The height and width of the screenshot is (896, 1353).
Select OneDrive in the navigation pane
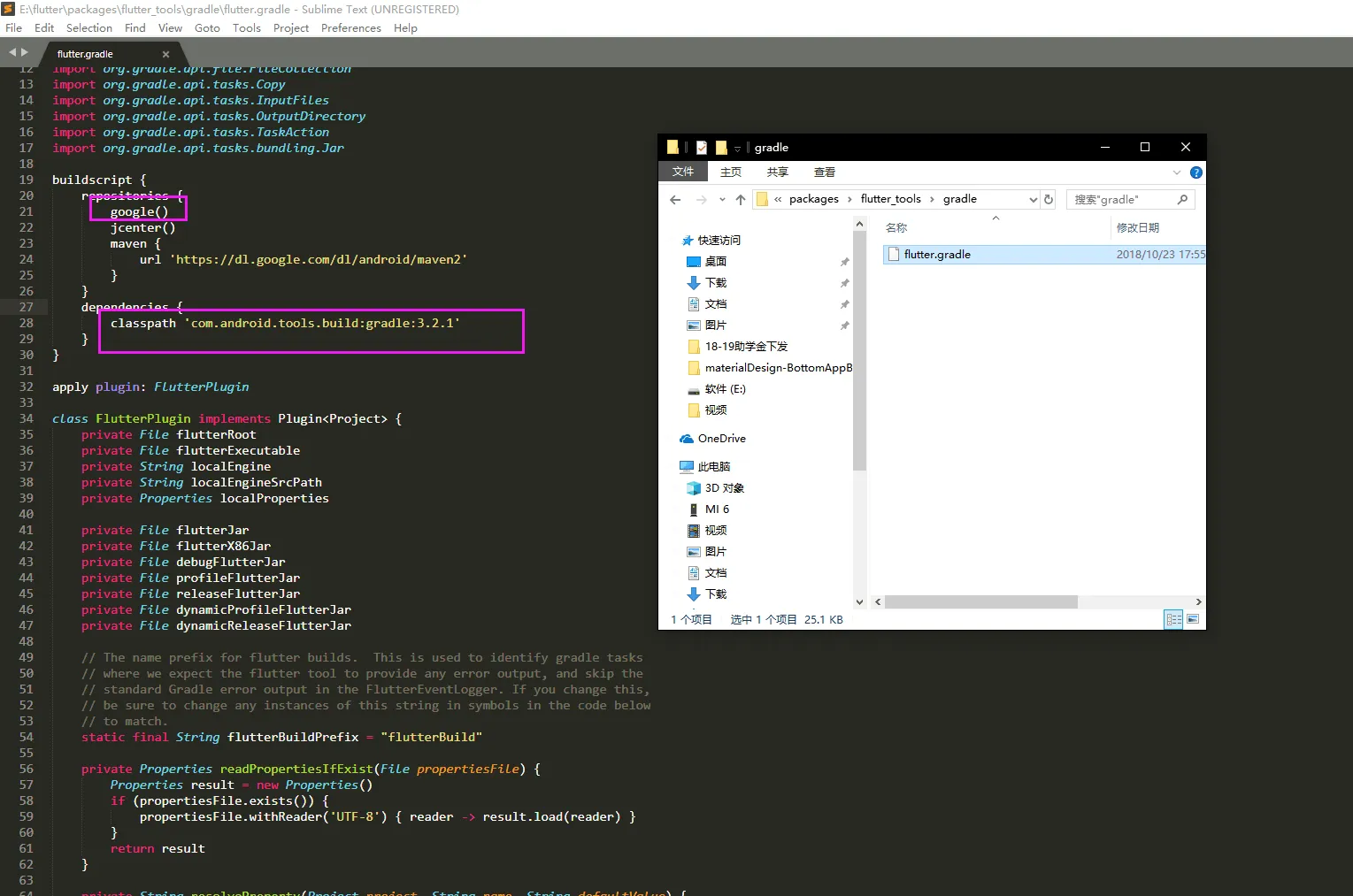[x=721, y=439]
